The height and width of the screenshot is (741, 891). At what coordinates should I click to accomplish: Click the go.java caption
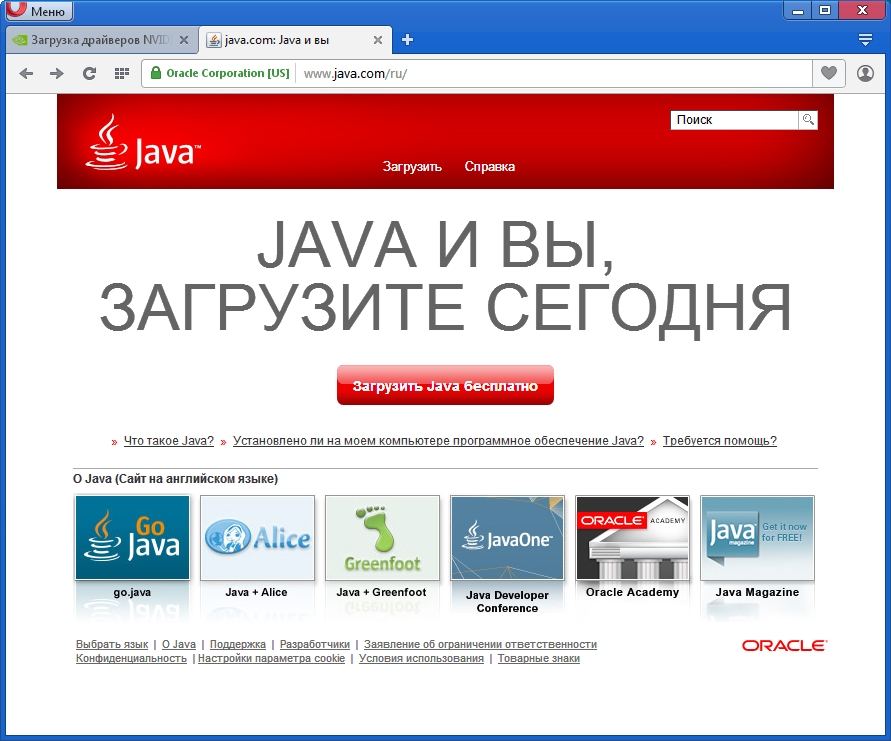[132, 592]
